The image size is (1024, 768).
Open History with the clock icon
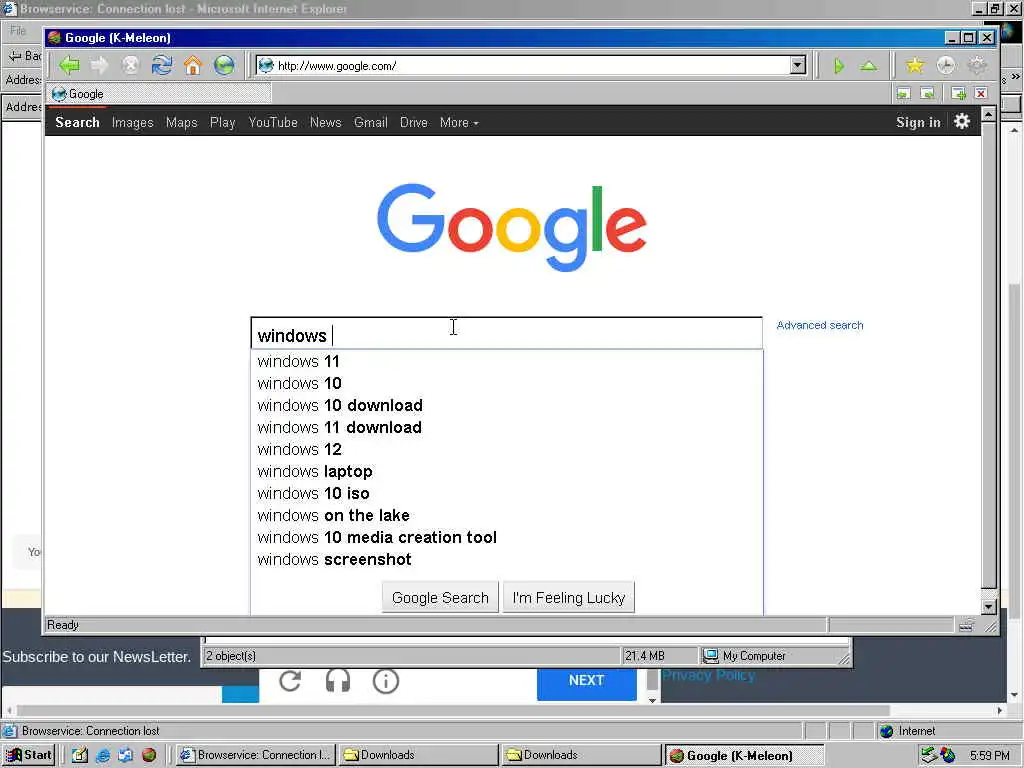pyautogui.click(x=946, y=65)
